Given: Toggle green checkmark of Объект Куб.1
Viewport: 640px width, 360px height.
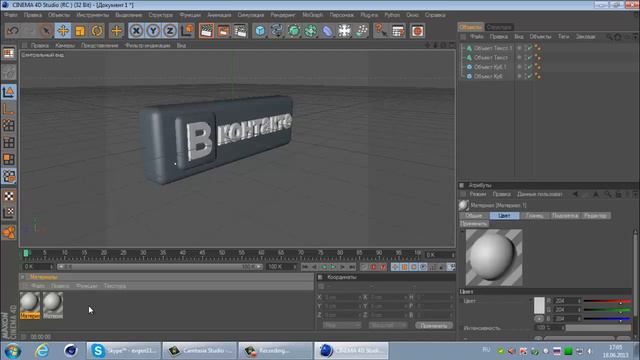Looking at the screenshot, I should 529,67.
